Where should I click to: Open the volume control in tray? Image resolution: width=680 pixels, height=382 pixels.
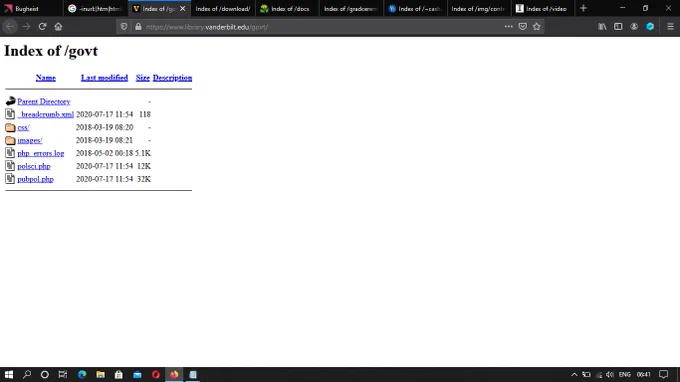[610, 375]
